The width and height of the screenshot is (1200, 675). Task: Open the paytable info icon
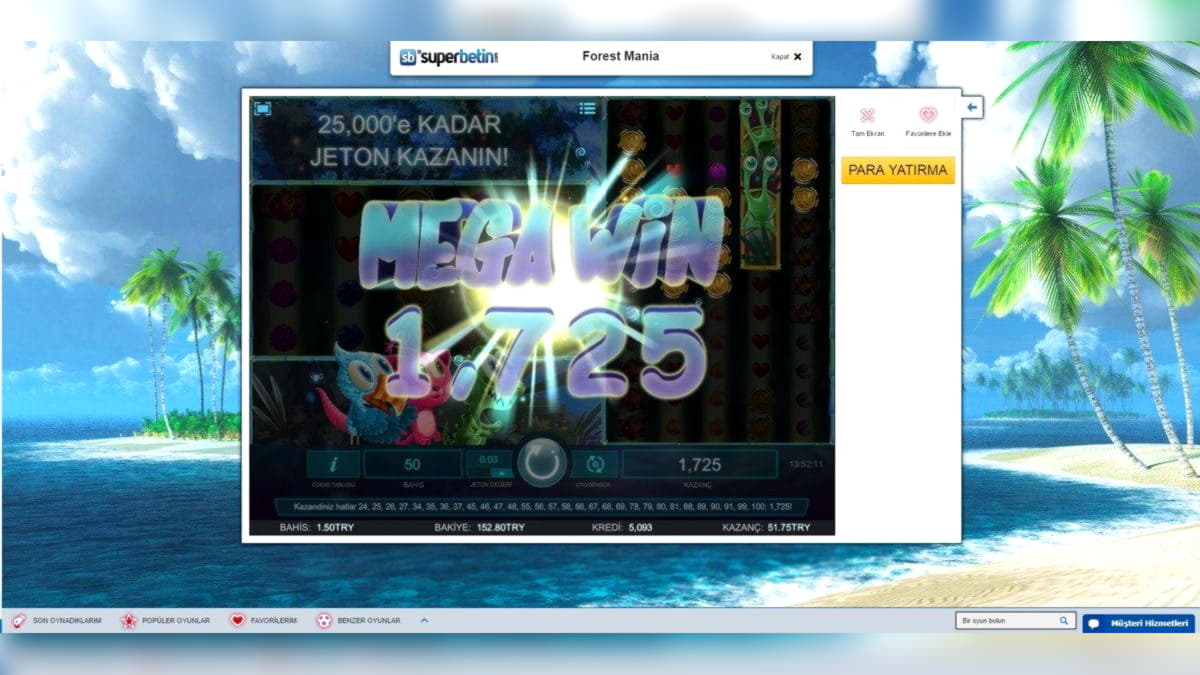click(333, 464)
